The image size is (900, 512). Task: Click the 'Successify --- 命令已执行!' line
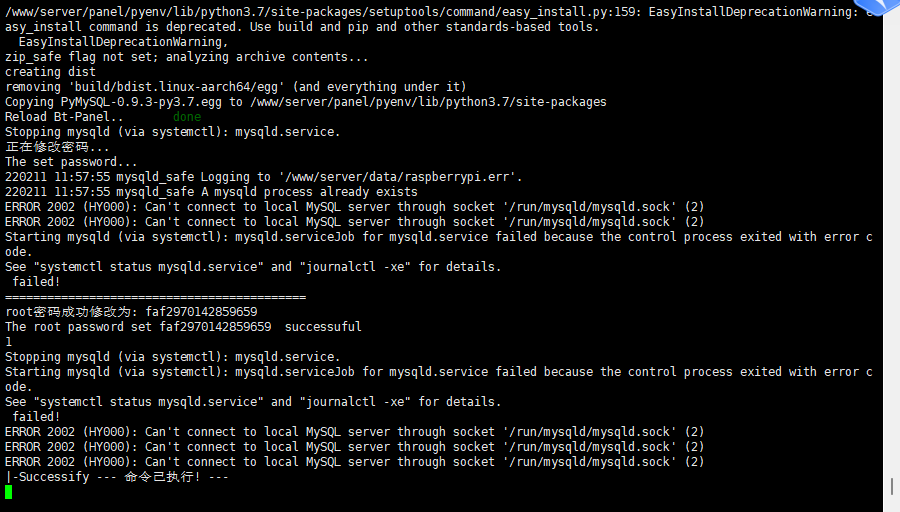(117, 477)
